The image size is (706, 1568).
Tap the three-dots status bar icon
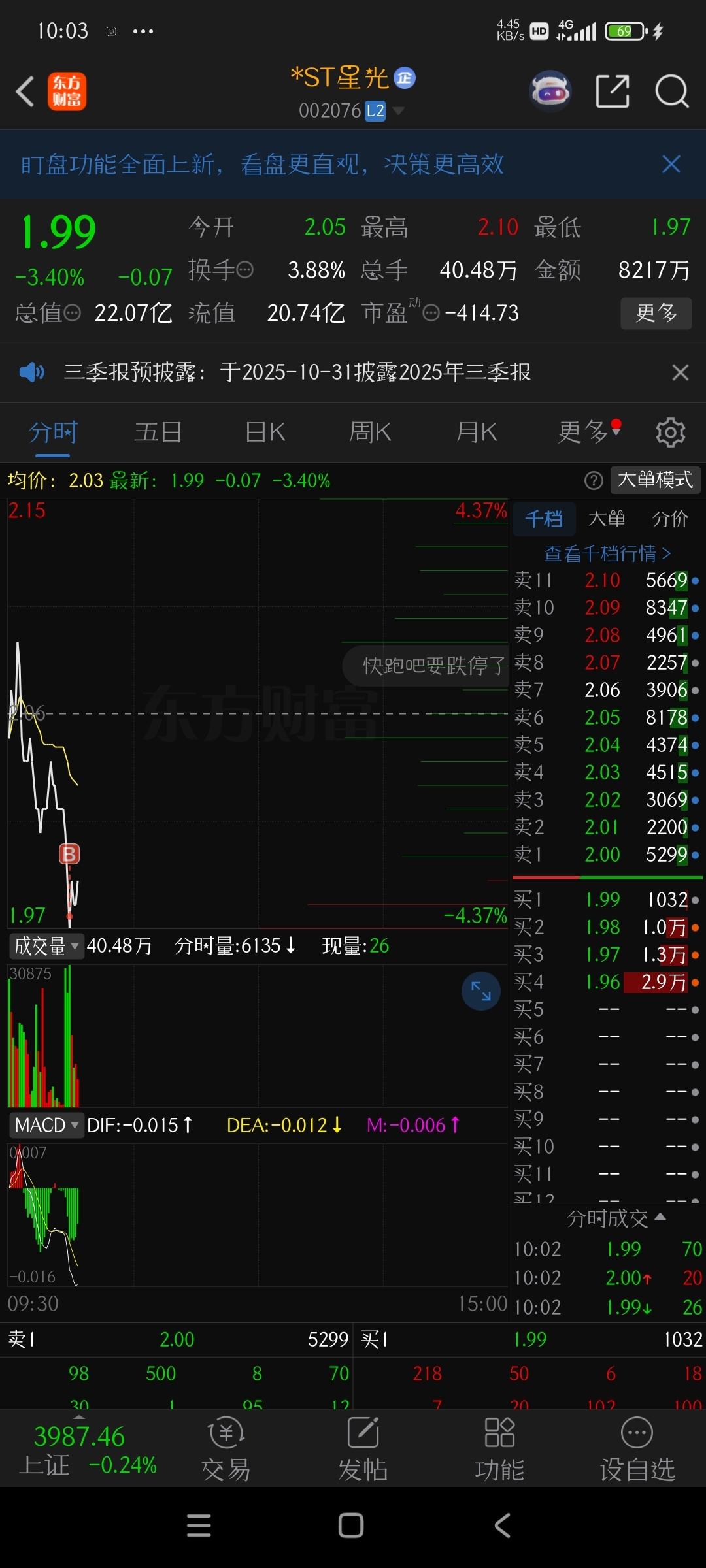coord(143,31)
